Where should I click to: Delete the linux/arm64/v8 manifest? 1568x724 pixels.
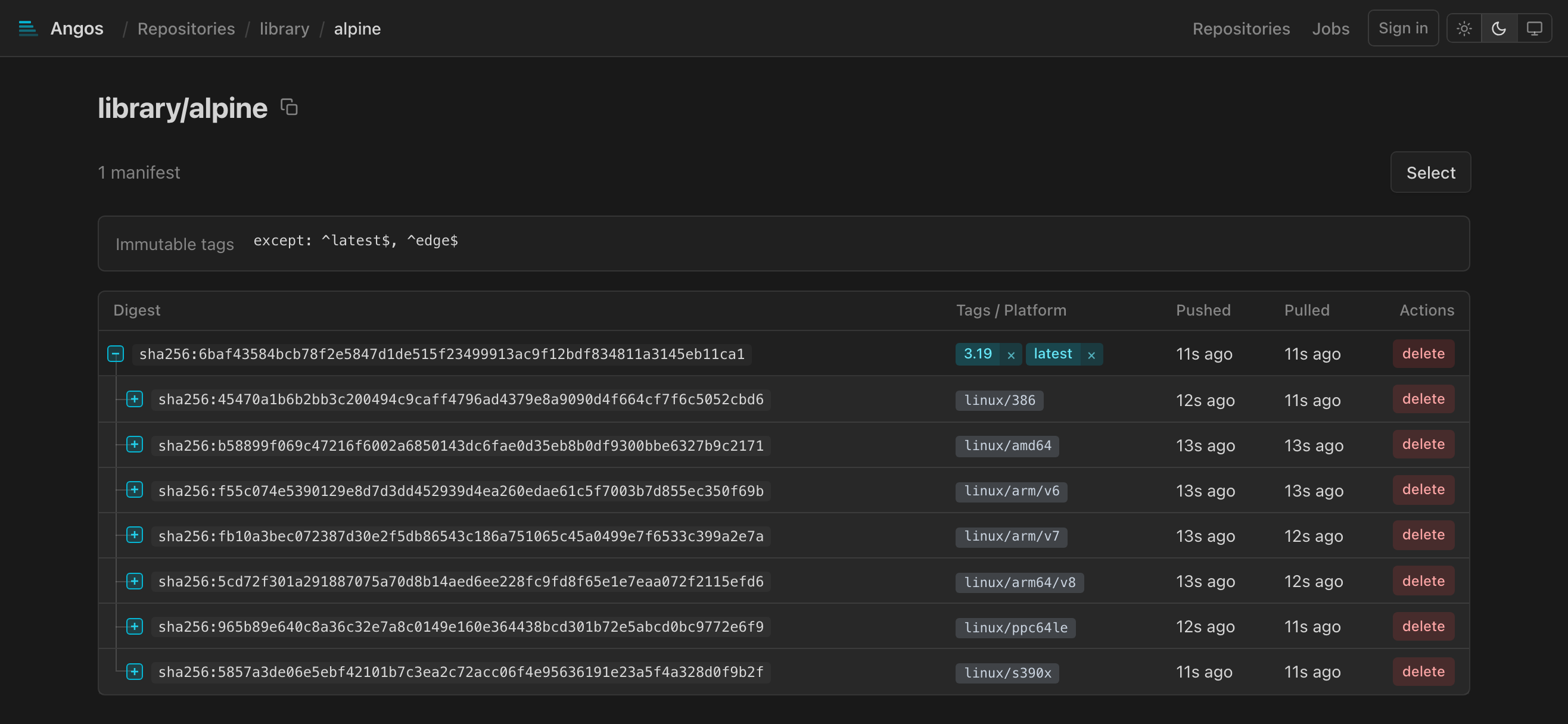(1423, 581)
